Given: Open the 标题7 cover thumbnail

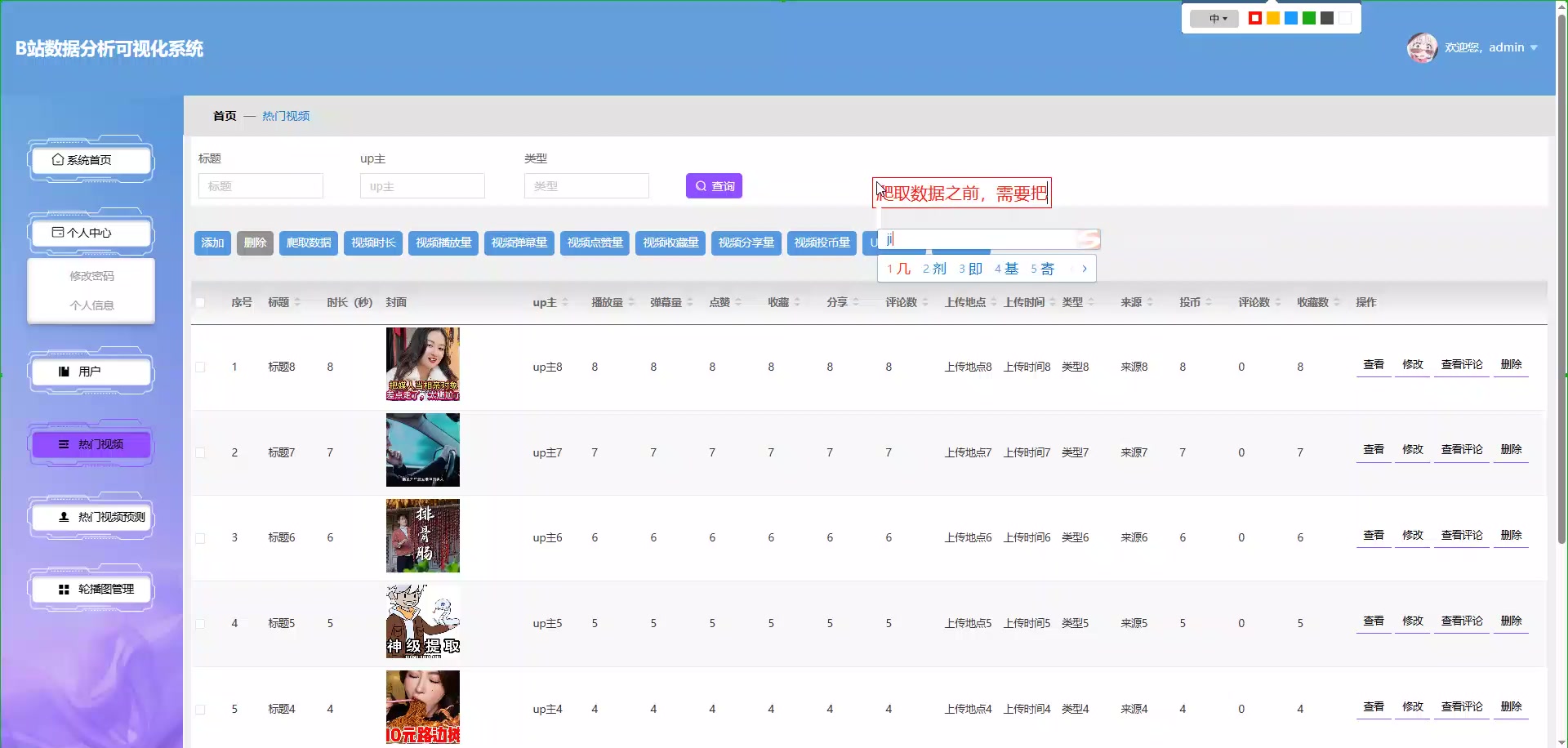Looking at the screenshot, I should pos(423,450).
